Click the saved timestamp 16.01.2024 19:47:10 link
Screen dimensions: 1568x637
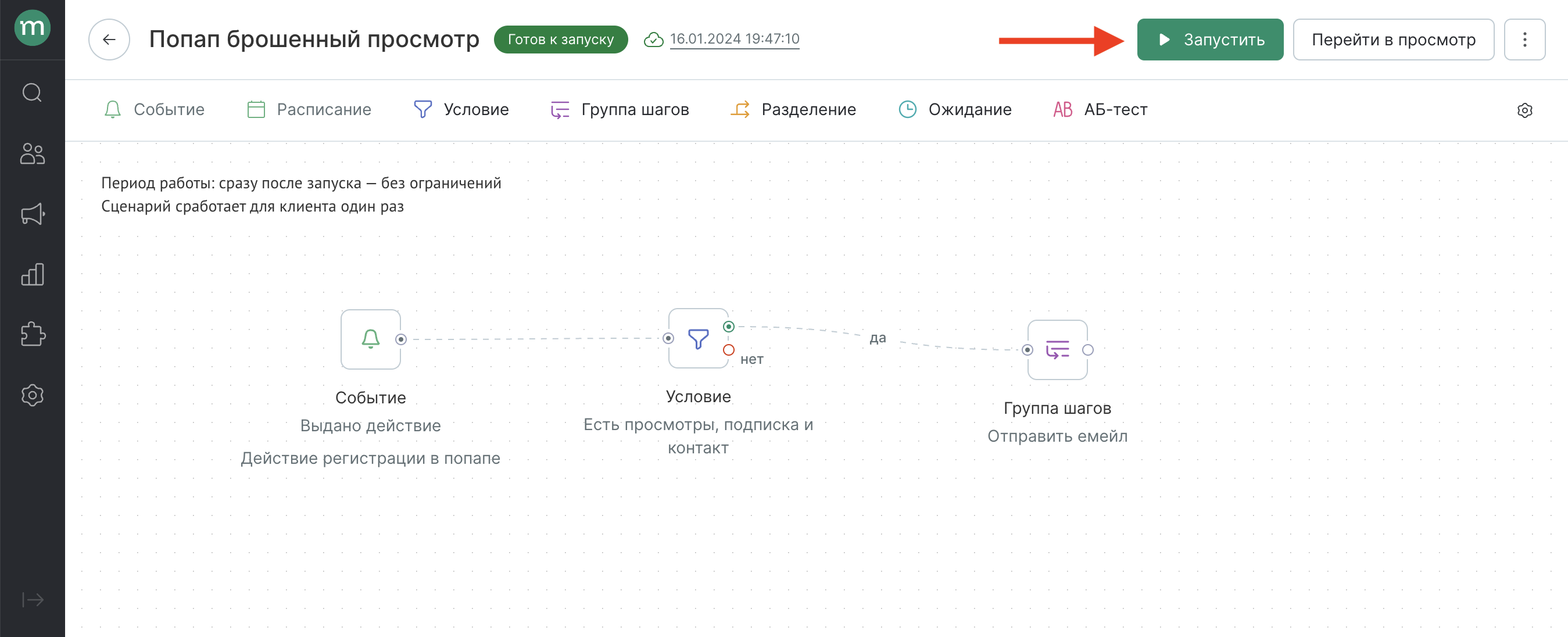coord(734,39)
